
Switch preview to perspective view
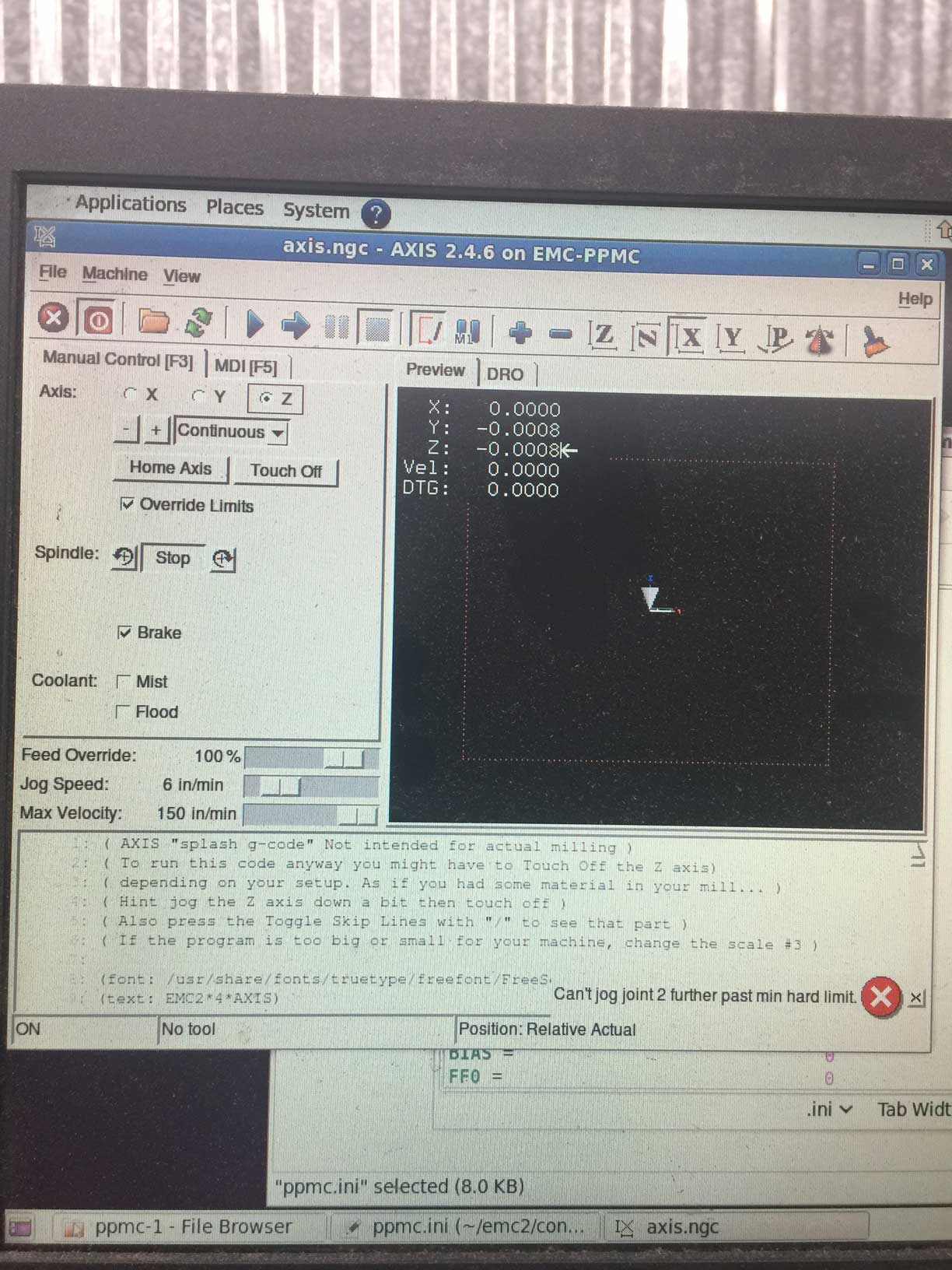(x=776, y=339)
